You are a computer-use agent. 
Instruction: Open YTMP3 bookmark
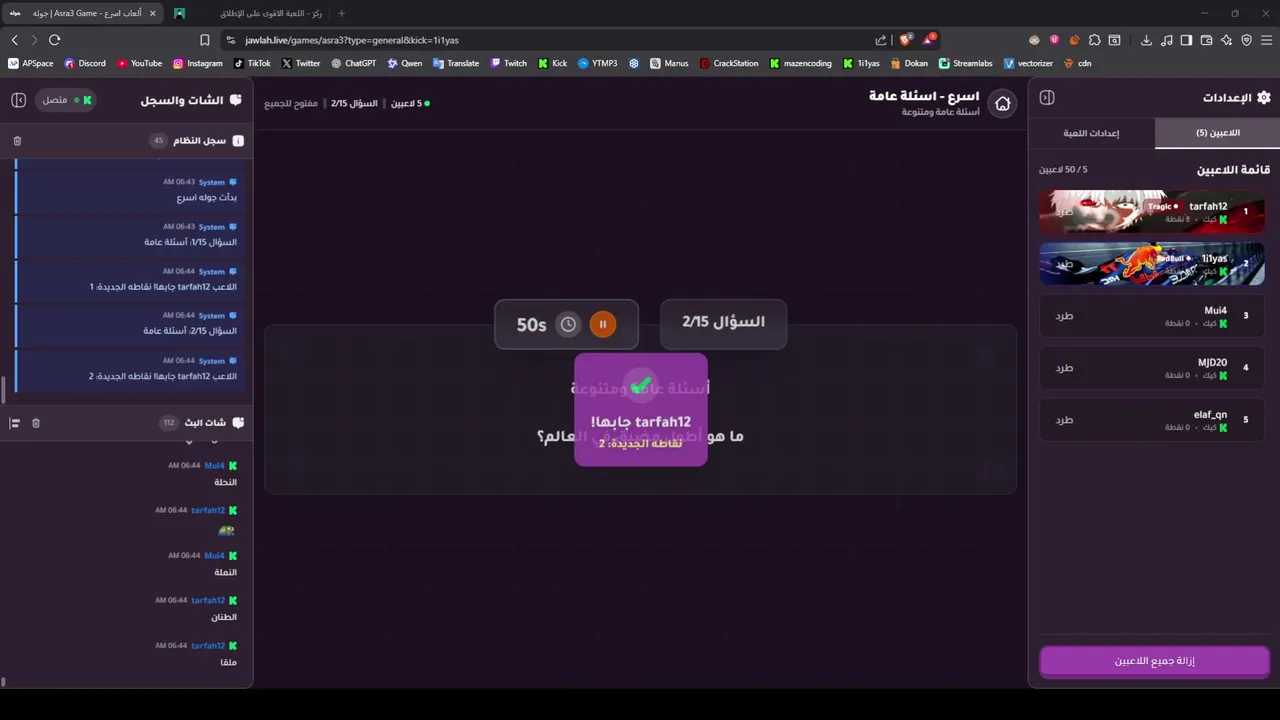click(598, 63)
